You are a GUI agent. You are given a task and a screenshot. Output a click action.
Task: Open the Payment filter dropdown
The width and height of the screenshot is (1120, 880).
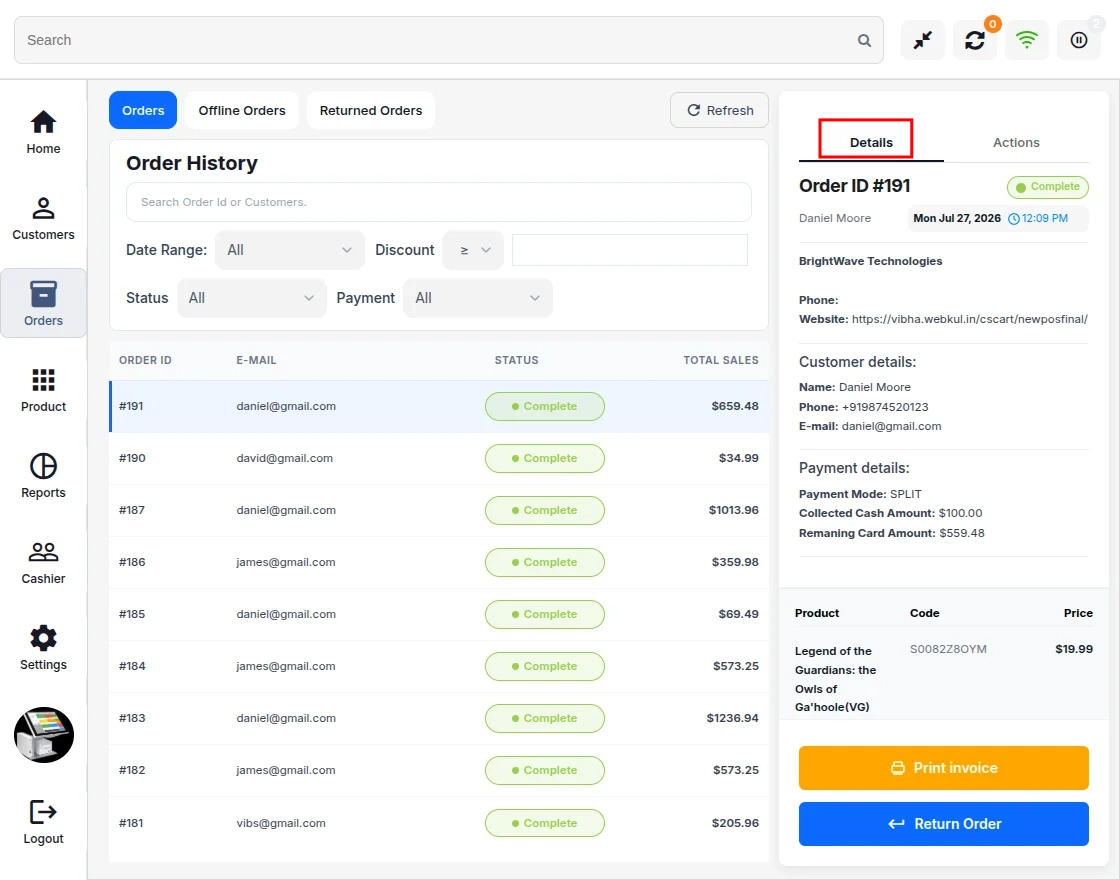[x=478, y=298]
